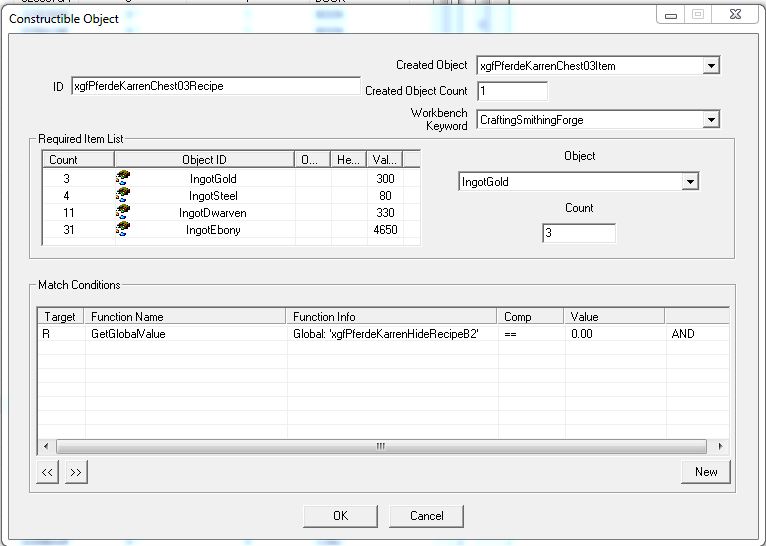
Task: Select the IngotGold row text
Action: click(213, 179)
